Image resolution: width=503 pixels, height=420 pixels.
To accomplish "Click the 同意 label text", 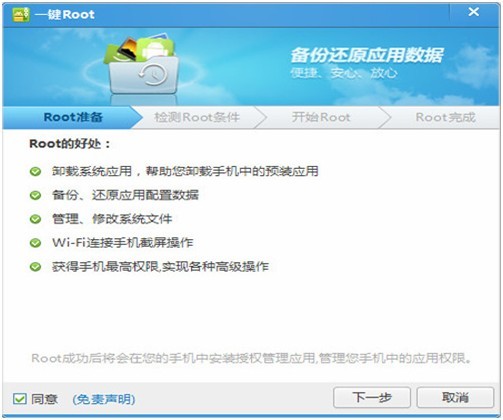I will pyautogui.click(x=44, y=399).
